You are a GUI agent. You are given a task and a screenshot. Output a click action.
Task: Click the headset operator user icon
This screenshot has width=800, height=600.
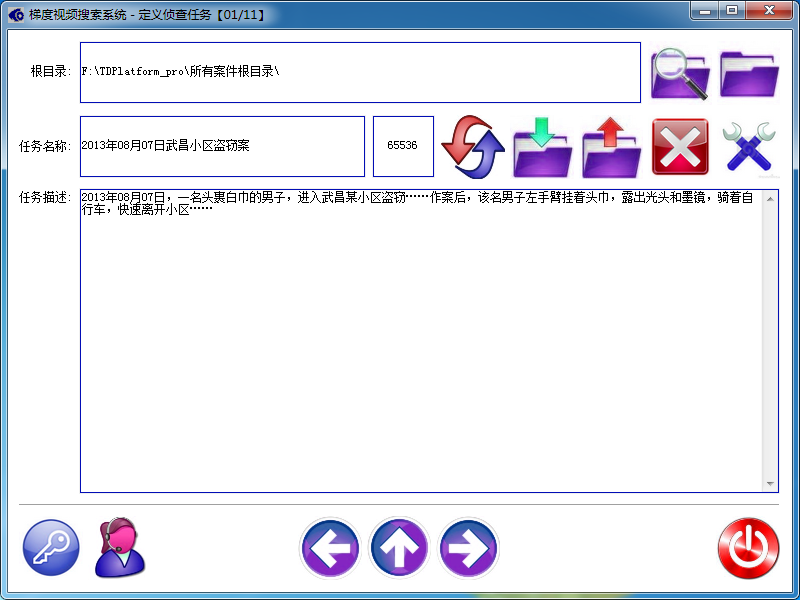click(119, 547)
